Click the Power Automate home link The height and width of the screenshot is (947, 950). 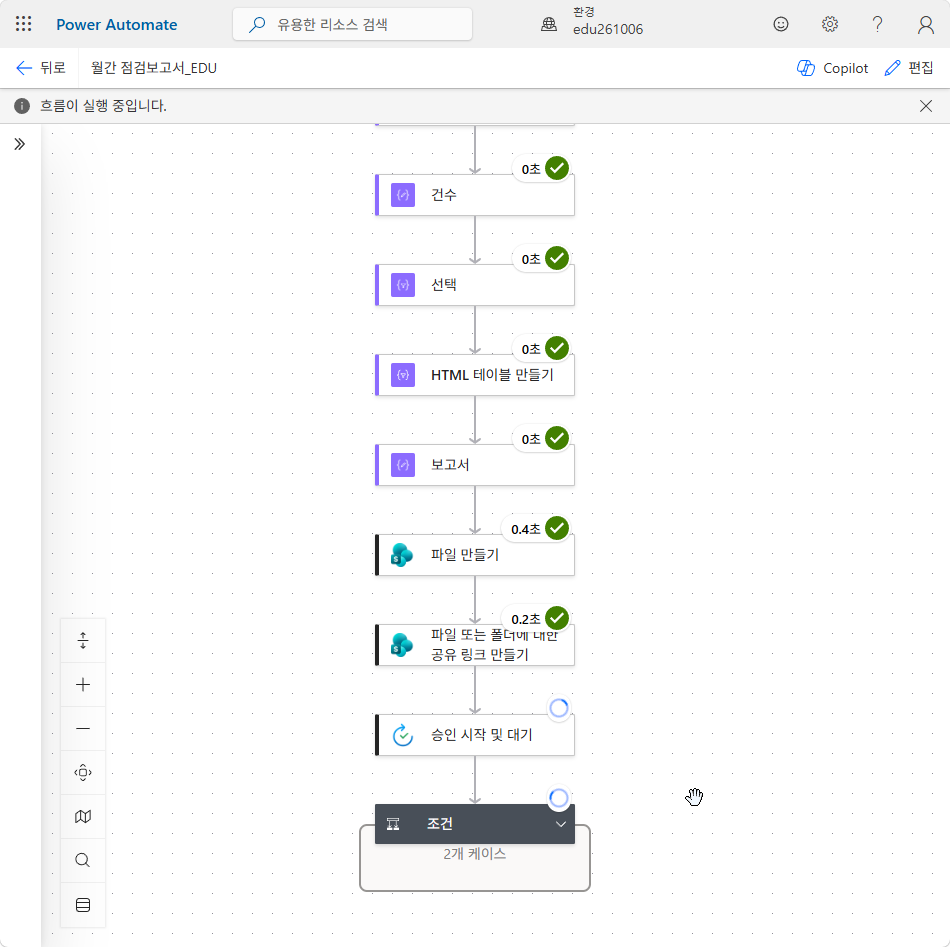(x=116, y=25)
